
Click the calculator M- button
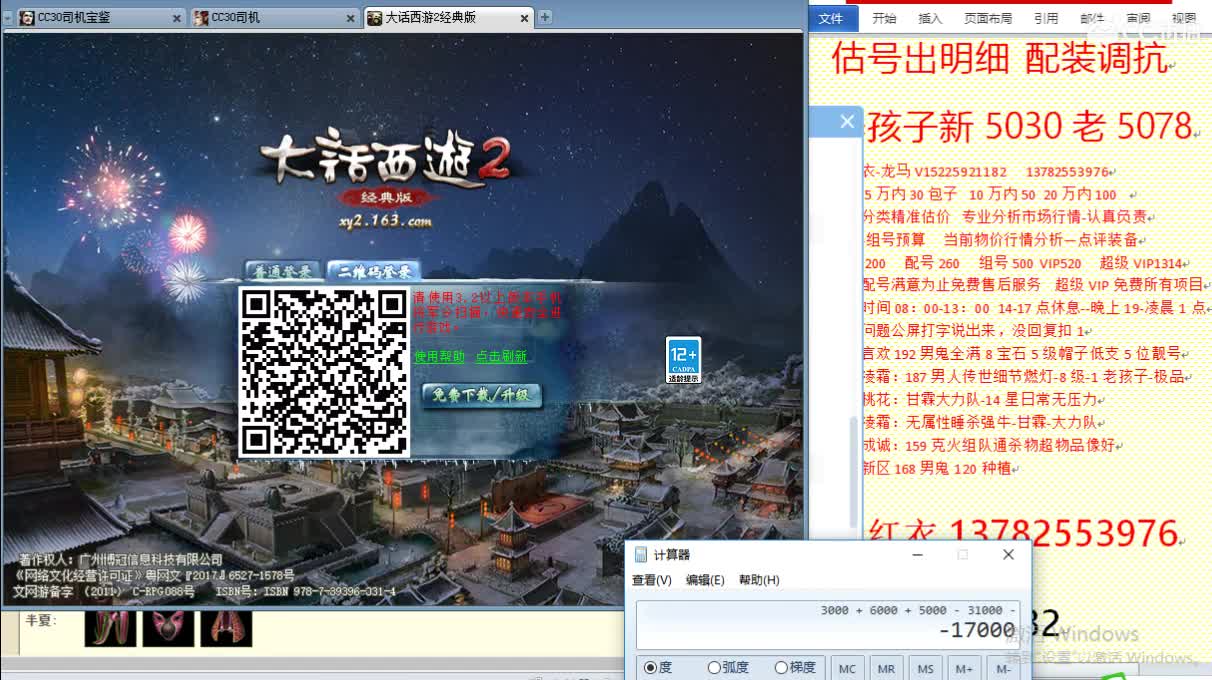pos(1003,668)
